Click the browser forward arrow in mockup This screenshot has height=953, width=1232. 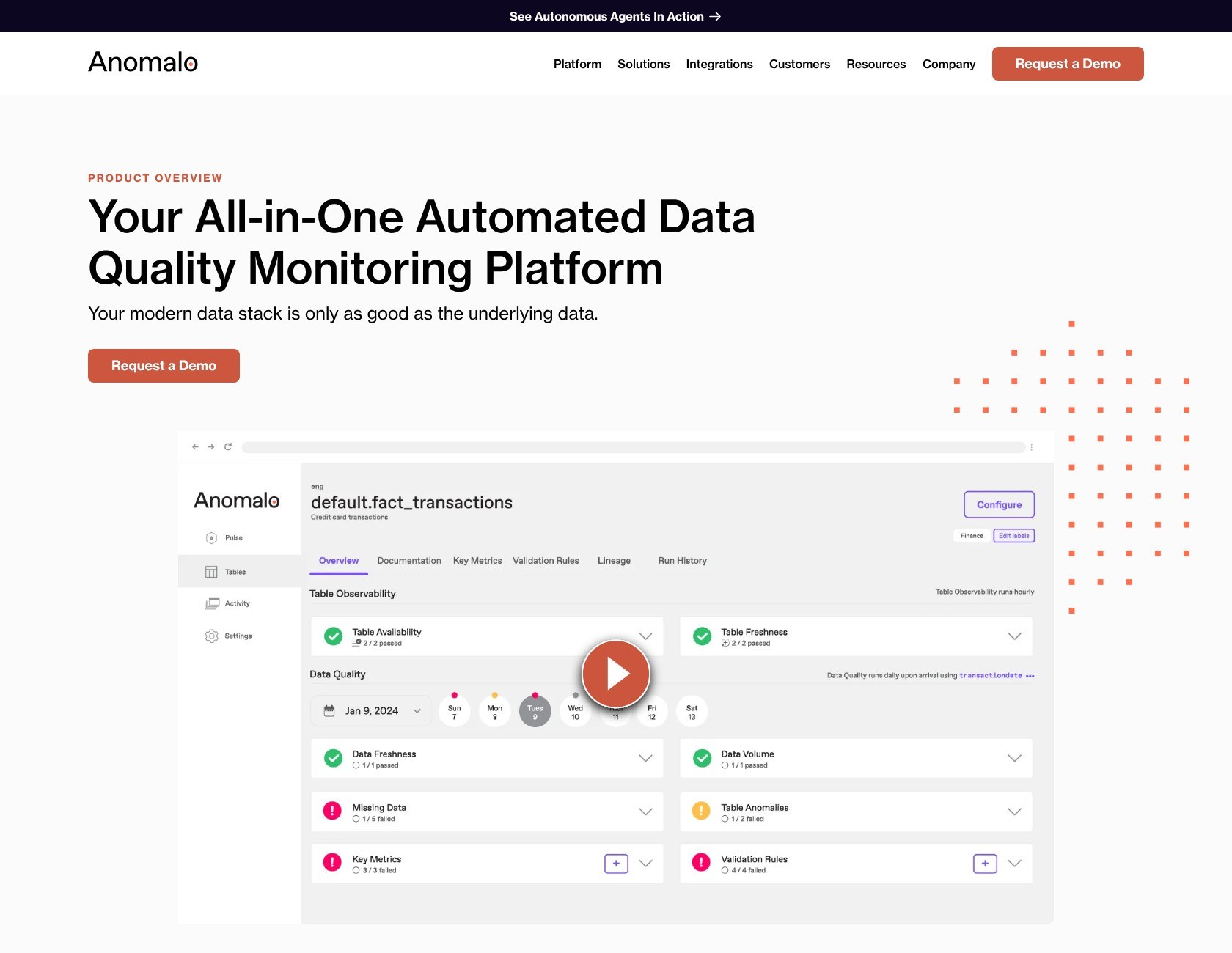[211, 446]
